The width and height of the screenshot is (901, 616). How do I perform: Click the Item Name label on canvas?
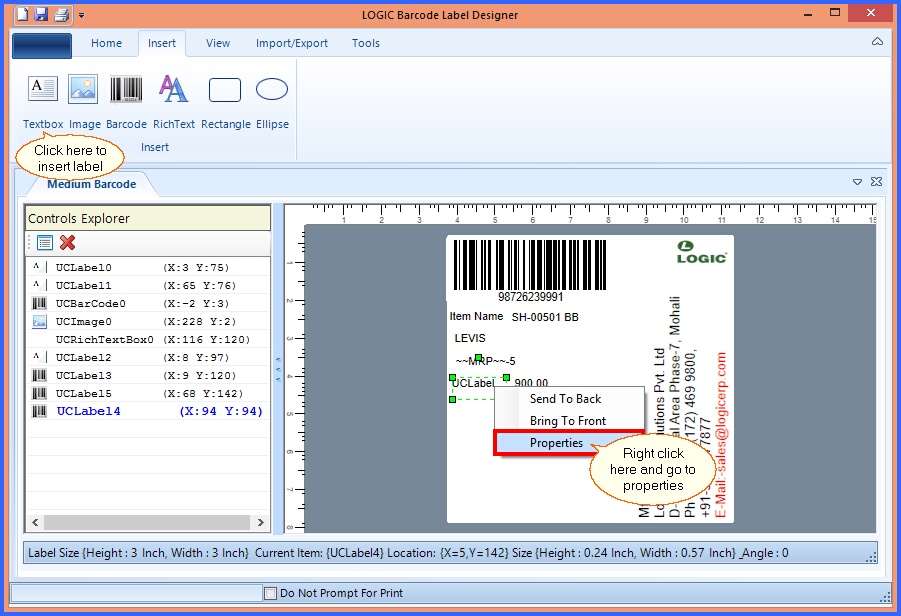point(476,316)
